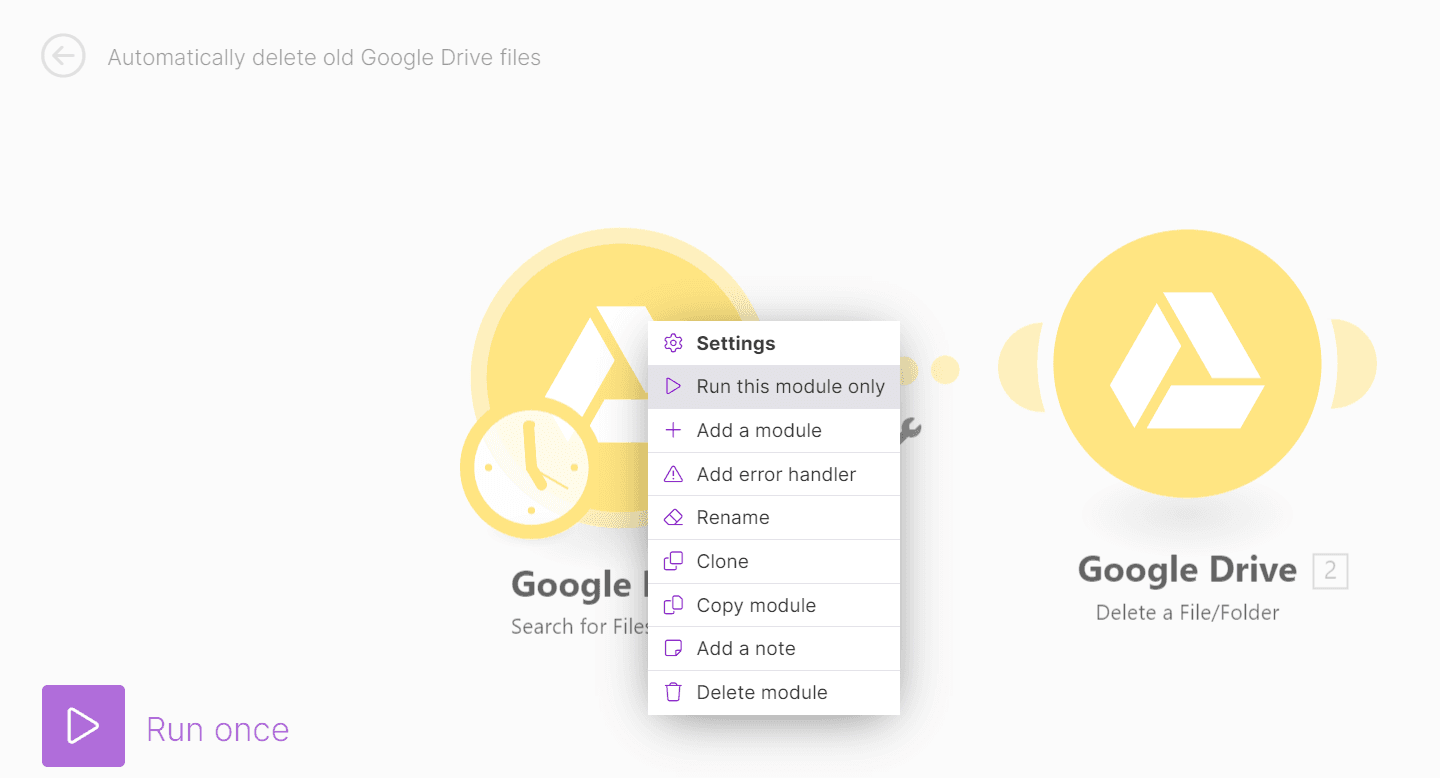Image resolution: width=1440 pixels, height=778 pixels.
Task: Click the warning triangle icon for Add error handler
Action: pyautogui.click(x=673, y=473)
